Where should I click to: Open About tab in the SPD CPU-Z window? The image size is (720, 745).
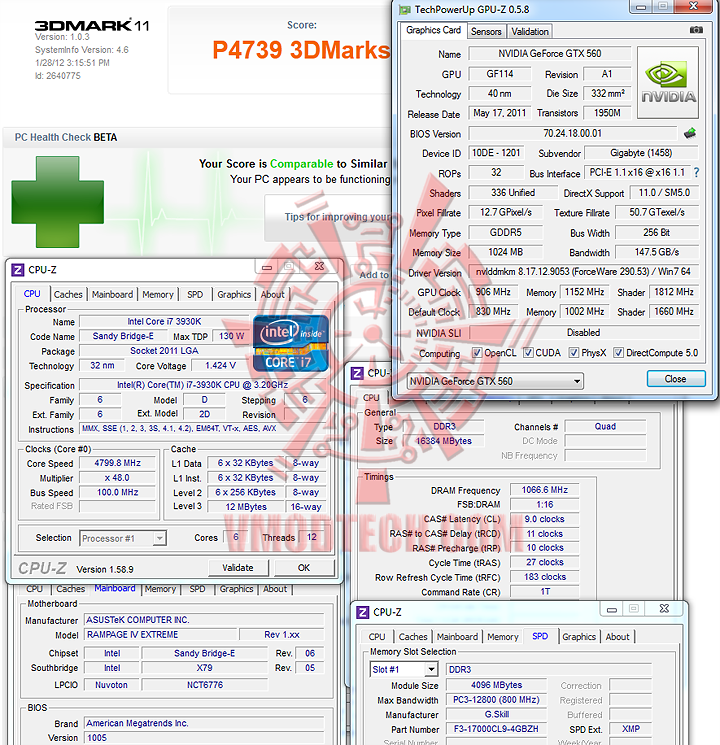tap(617, 637)
